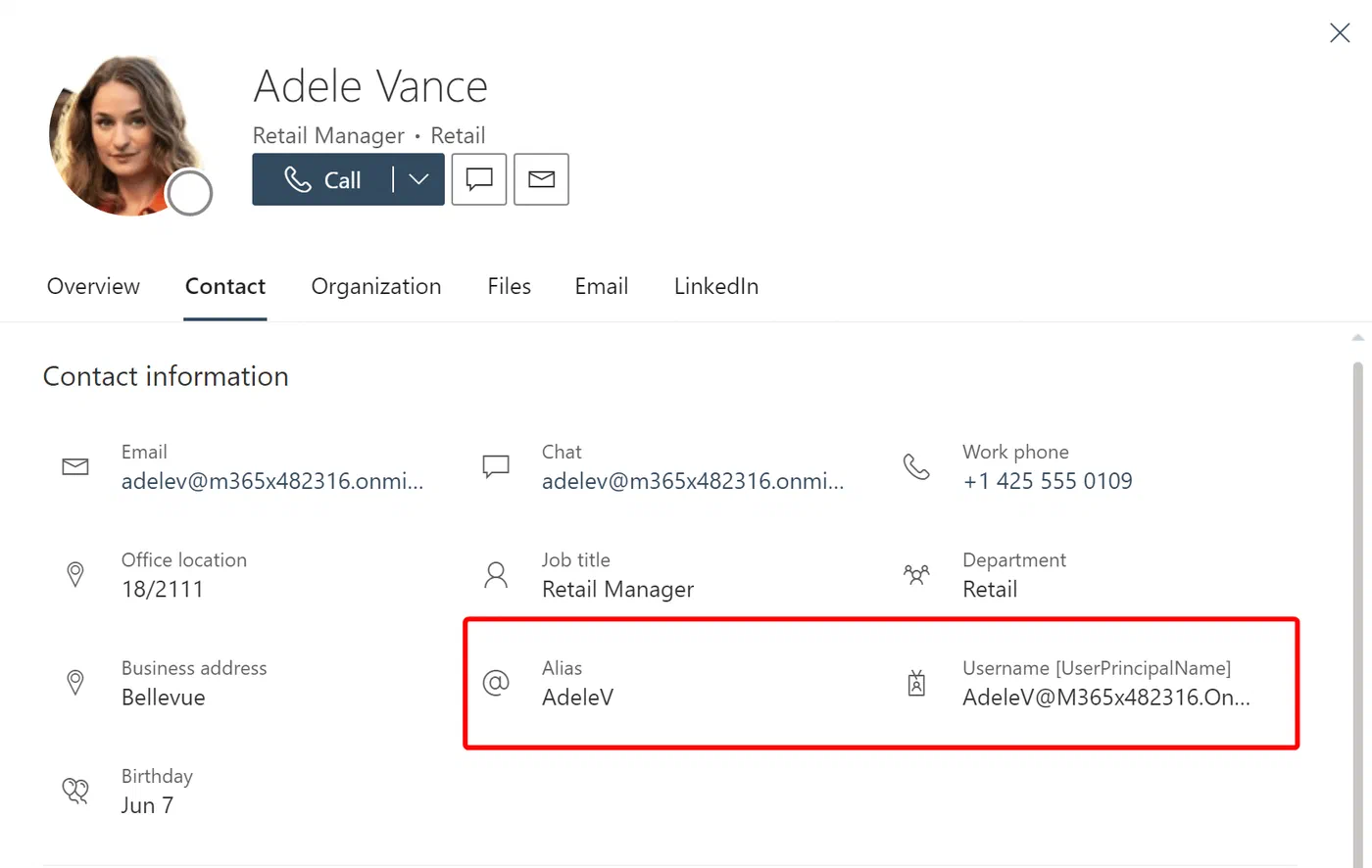
Task: Click work phone number +1 425 555 0109
Action: tap(1048, 481)
